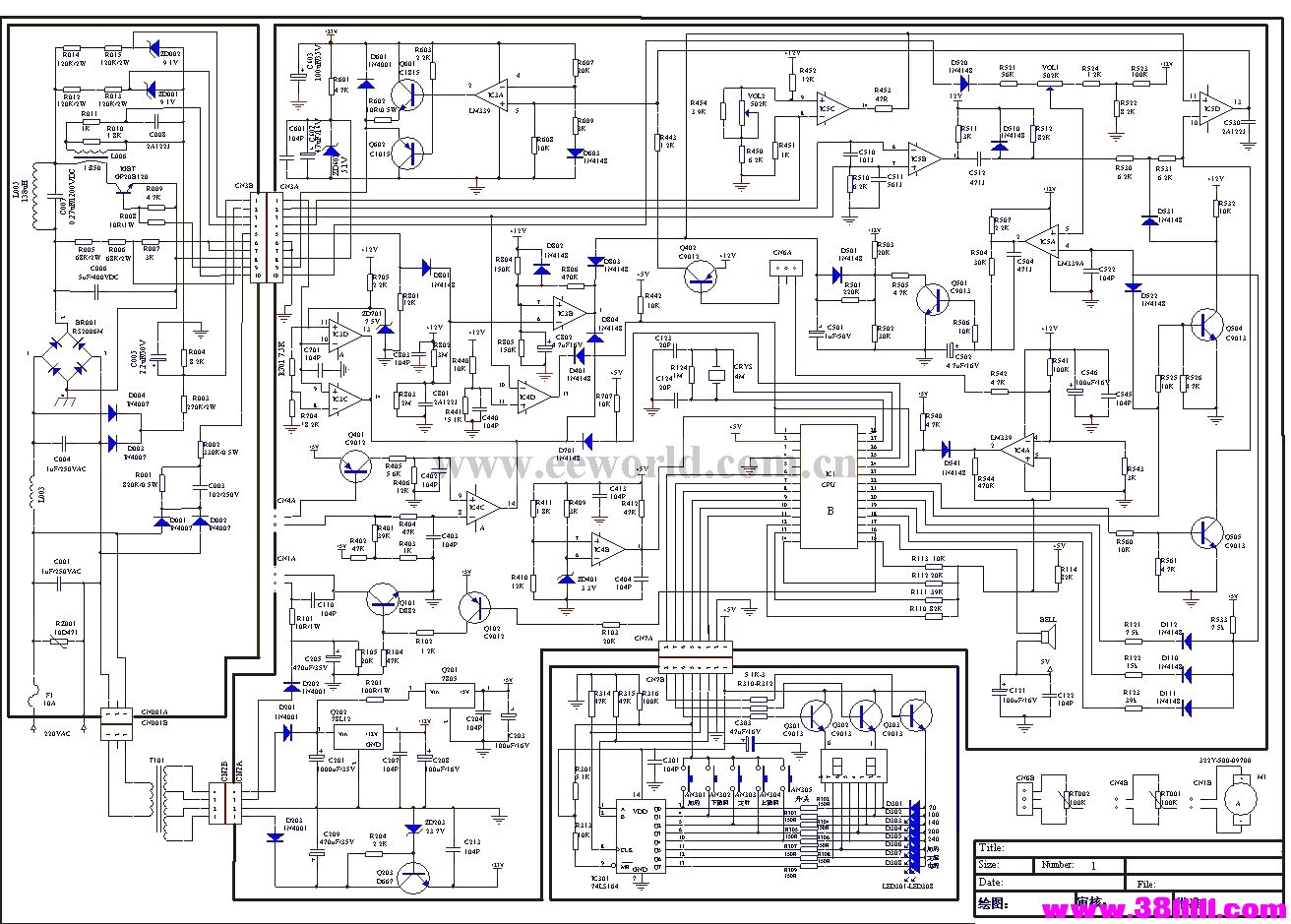Click the IC3A LM339 comparator symbol

[x=489, y=96]
